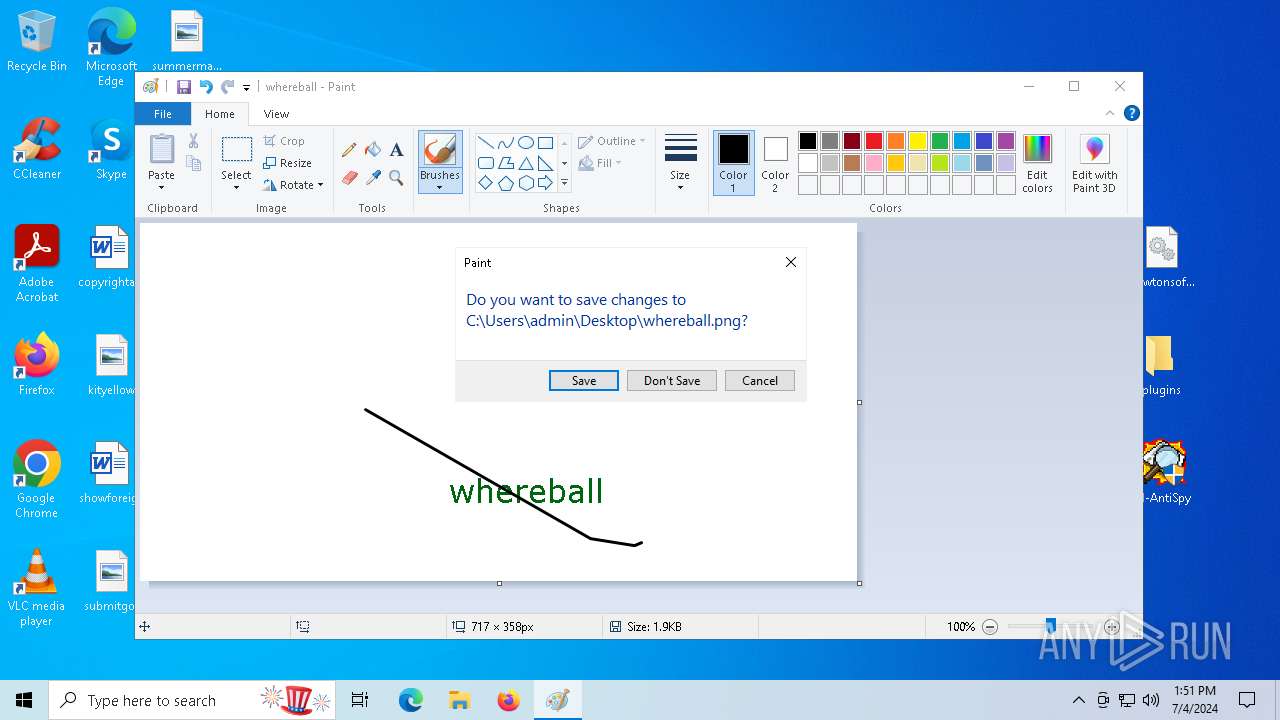Select the Text tool
Image resolution: width=1280 pixels, height=720 pixels.
click(396, 150)
